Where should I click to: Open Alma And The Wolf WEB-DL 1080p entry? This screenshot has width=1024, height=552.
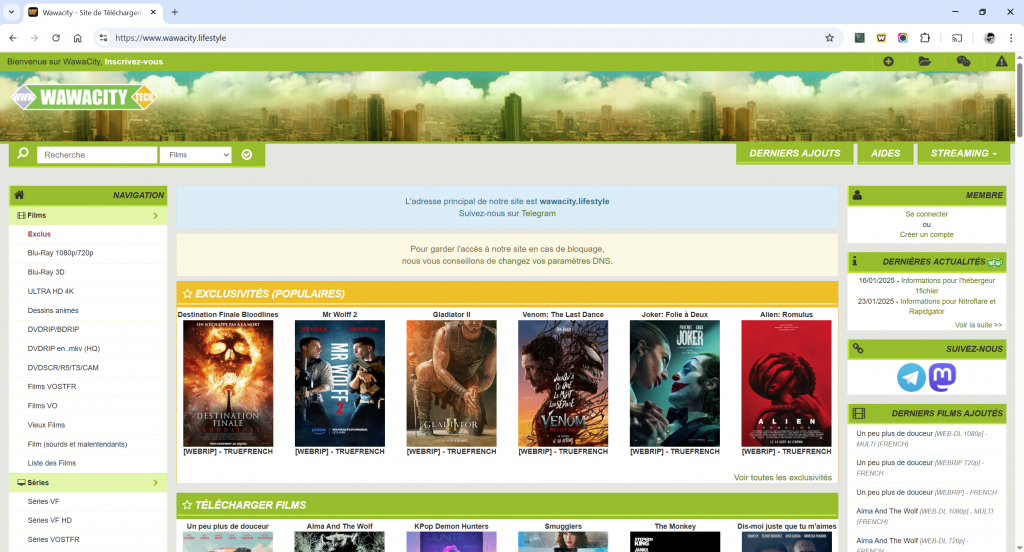[x=926, y=516]
